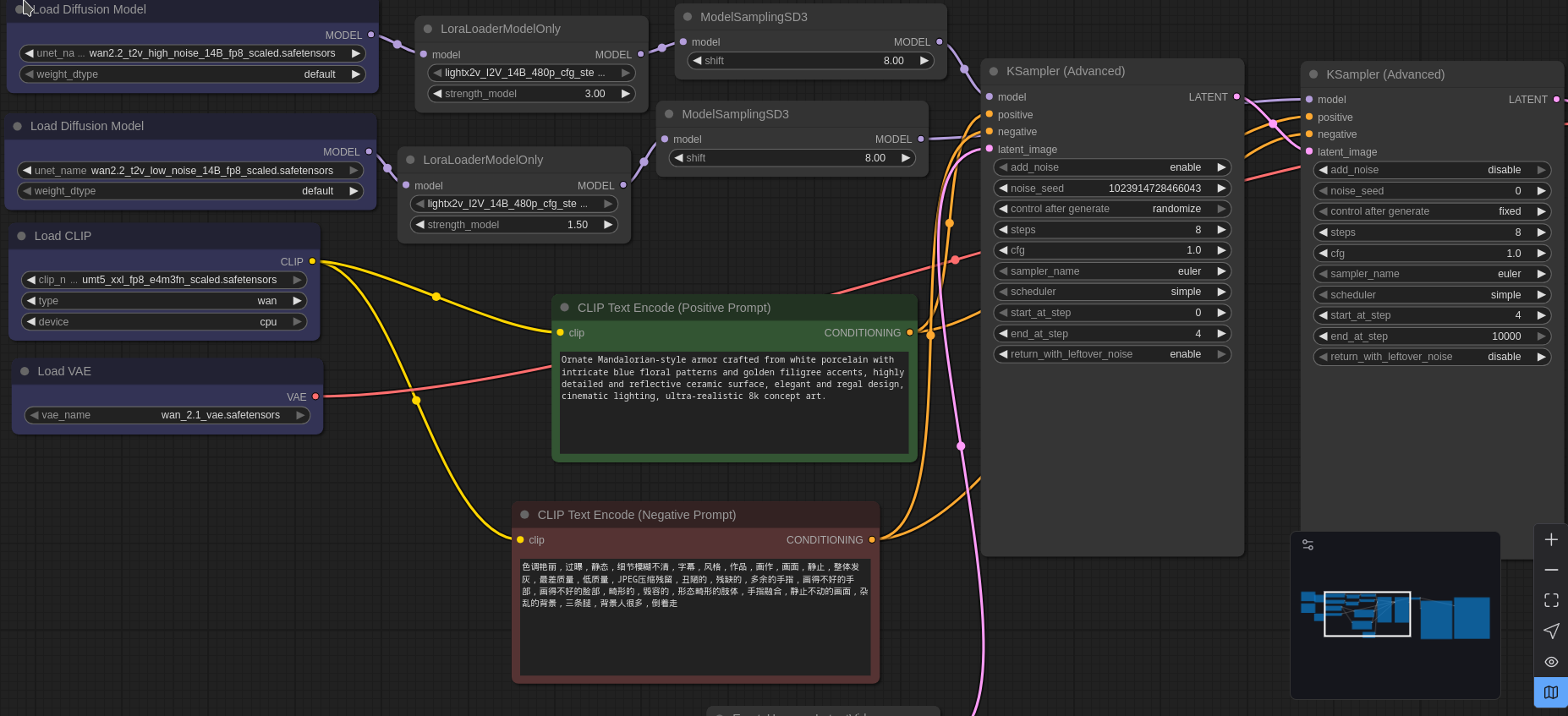Viewport: 1568px width, 716px height.
Task: Collapse the upper LoraLoaderModelOnly node dot
Action: [x=428, y=29]
